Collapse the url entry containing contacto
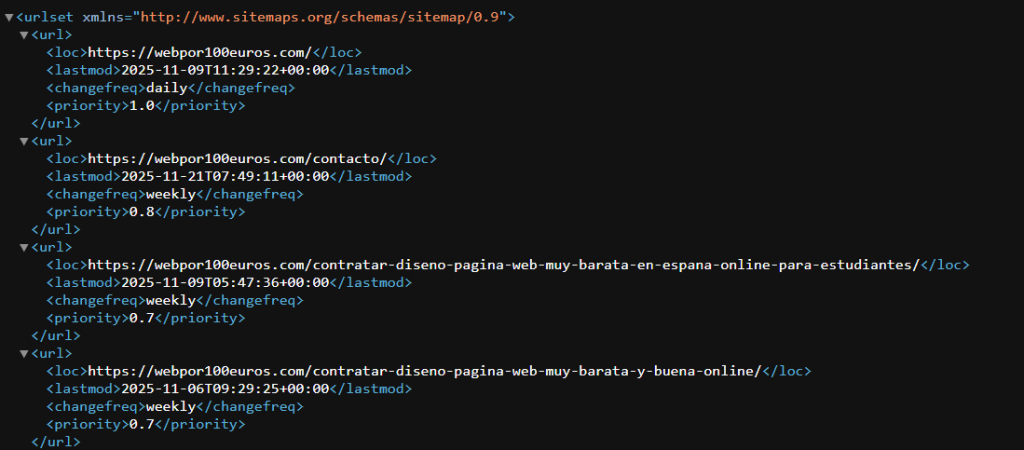 (x=24, y=141)
